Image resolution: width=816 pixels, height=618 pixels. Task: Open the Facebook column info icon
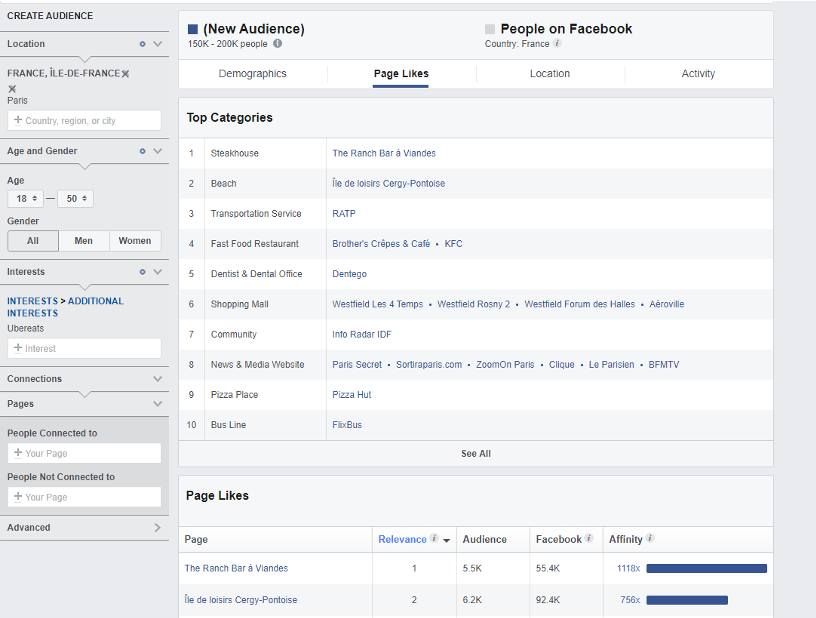click(589, 538)
